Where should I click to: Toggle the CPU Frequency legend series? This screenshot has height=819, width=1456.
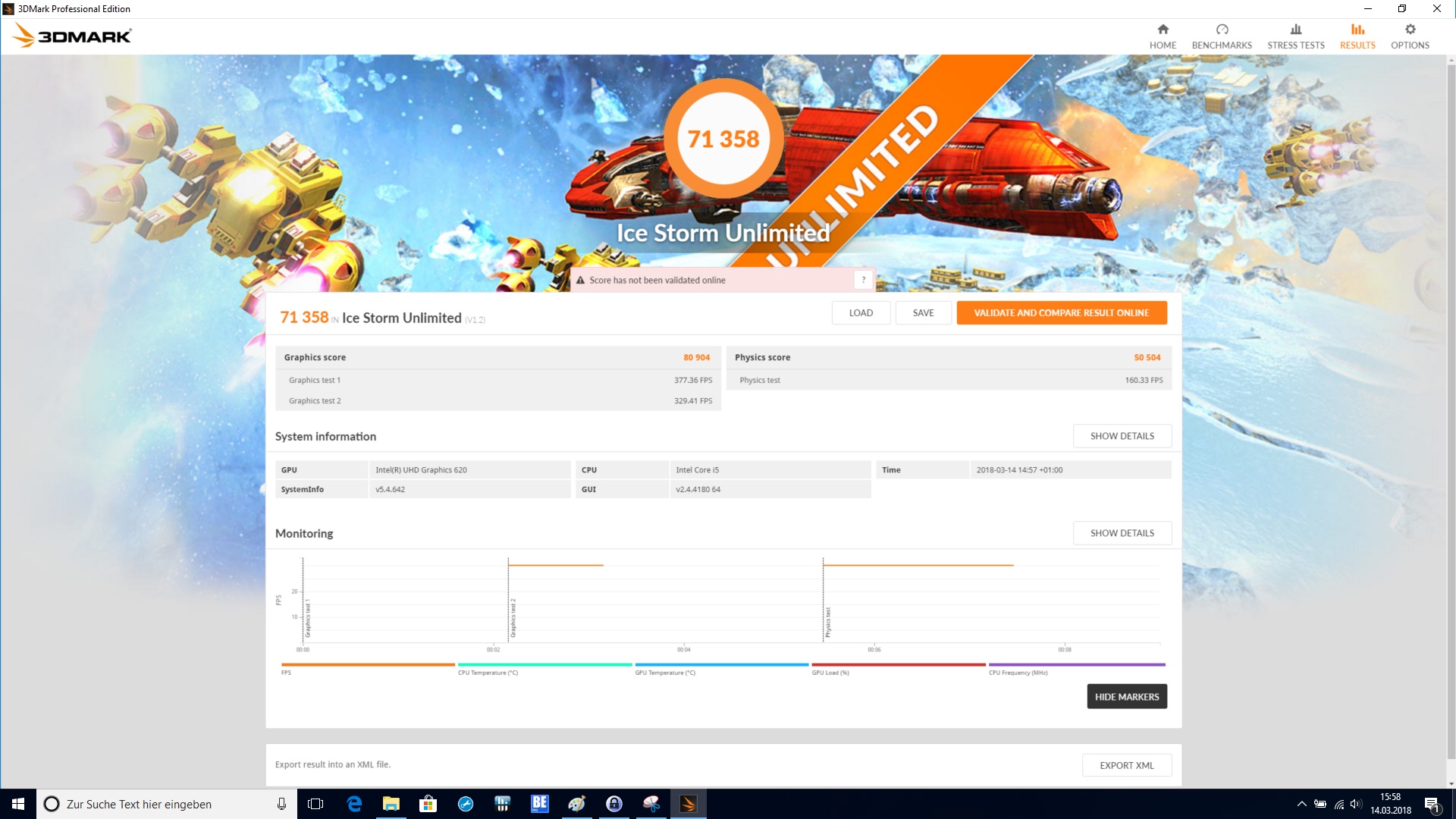pos(1077,668)
